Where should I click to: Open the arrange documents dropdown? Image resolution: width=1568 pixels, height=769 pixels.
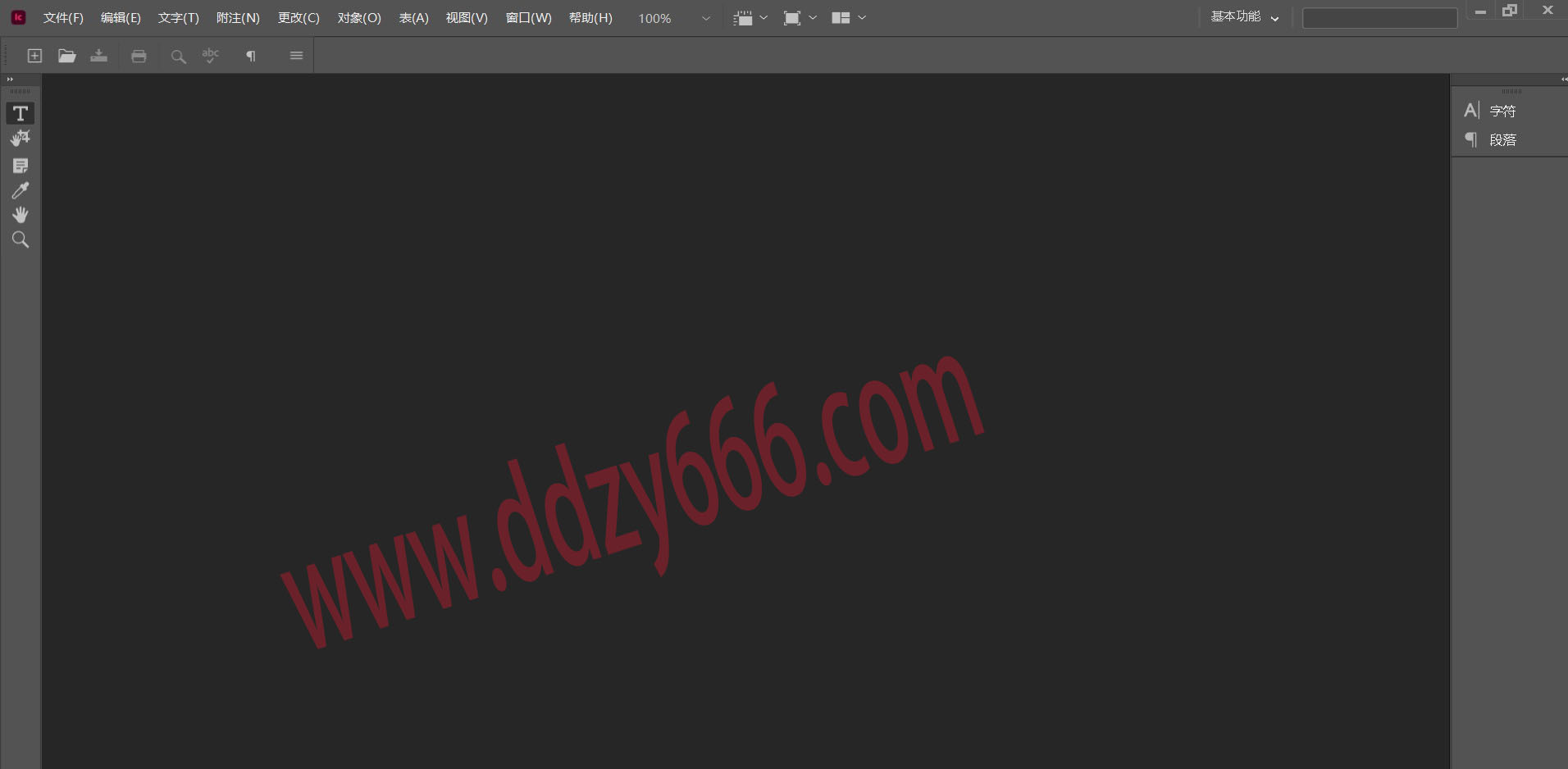click(x=849, y=18)
